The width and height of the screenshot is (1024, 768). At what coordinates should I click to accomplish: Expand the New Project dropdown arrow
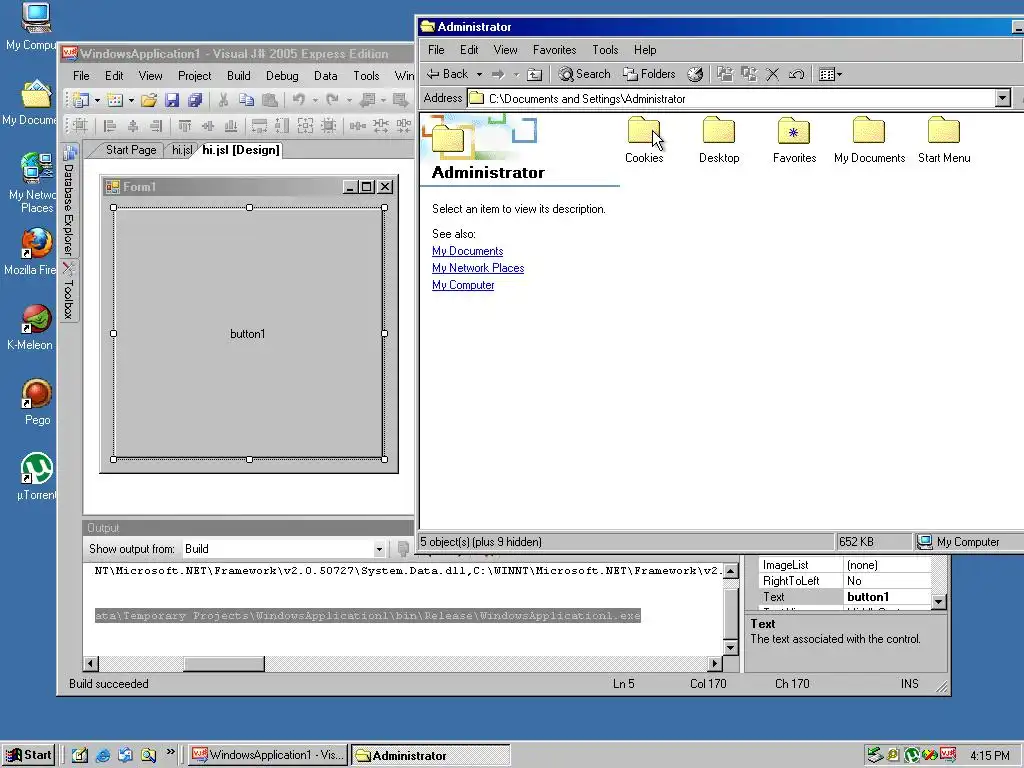(97, 100)
